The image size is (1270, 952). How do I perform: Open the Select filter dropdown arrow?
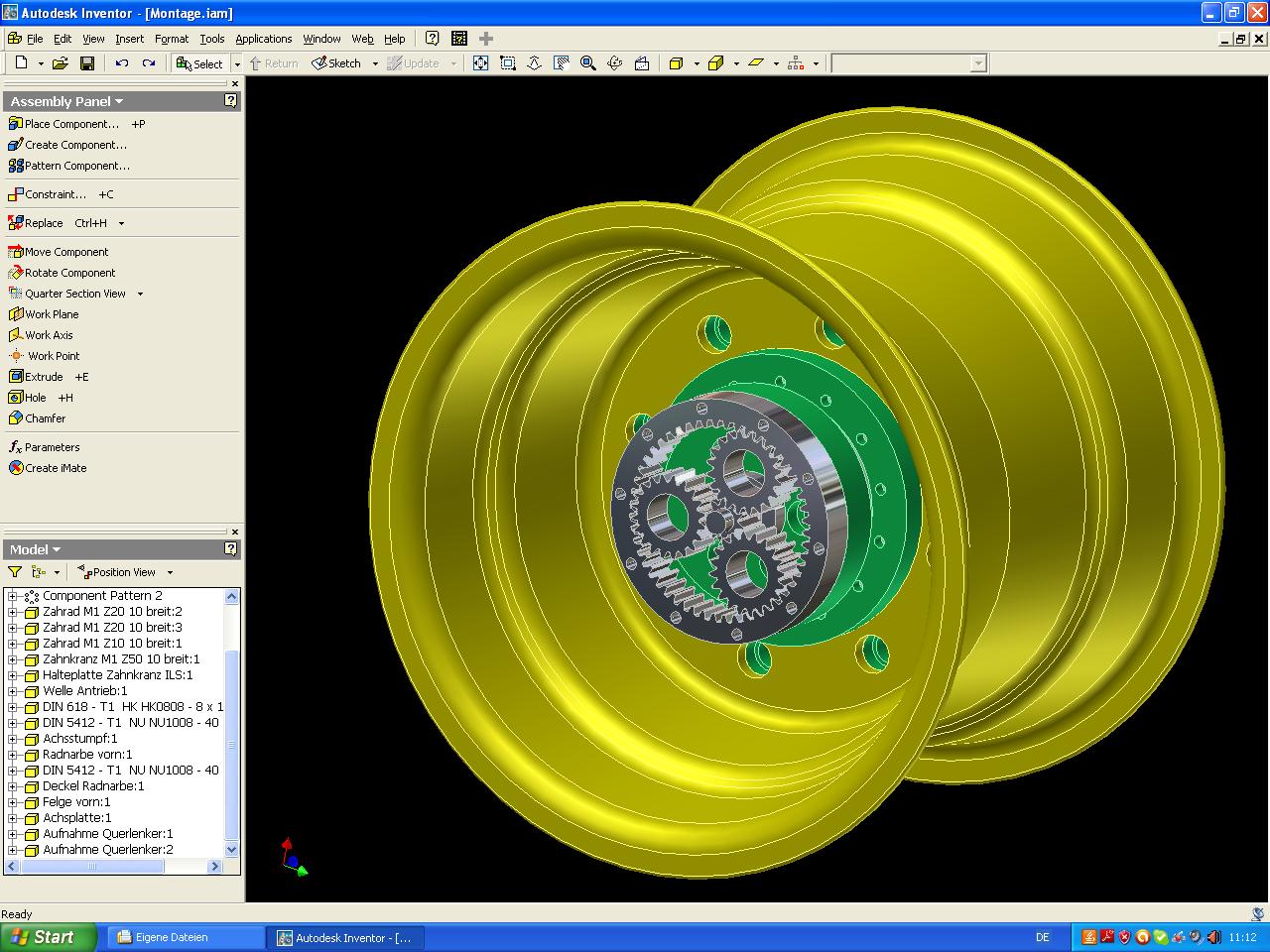click(x=236, y=63)
